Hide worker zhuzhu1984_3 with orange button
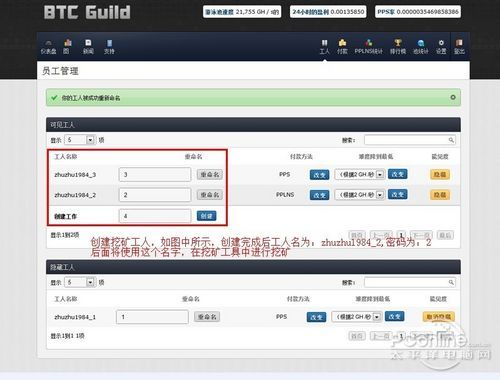 click(x=440, y=174)
